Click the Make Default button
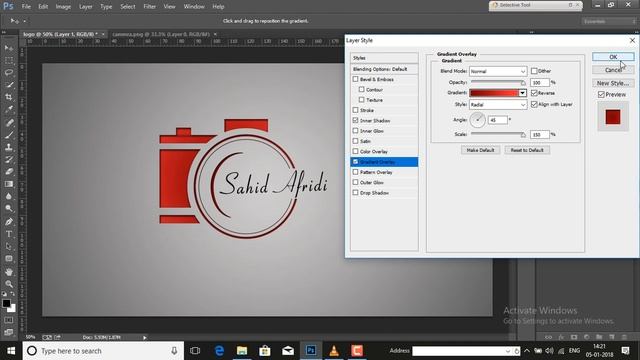 480,150
